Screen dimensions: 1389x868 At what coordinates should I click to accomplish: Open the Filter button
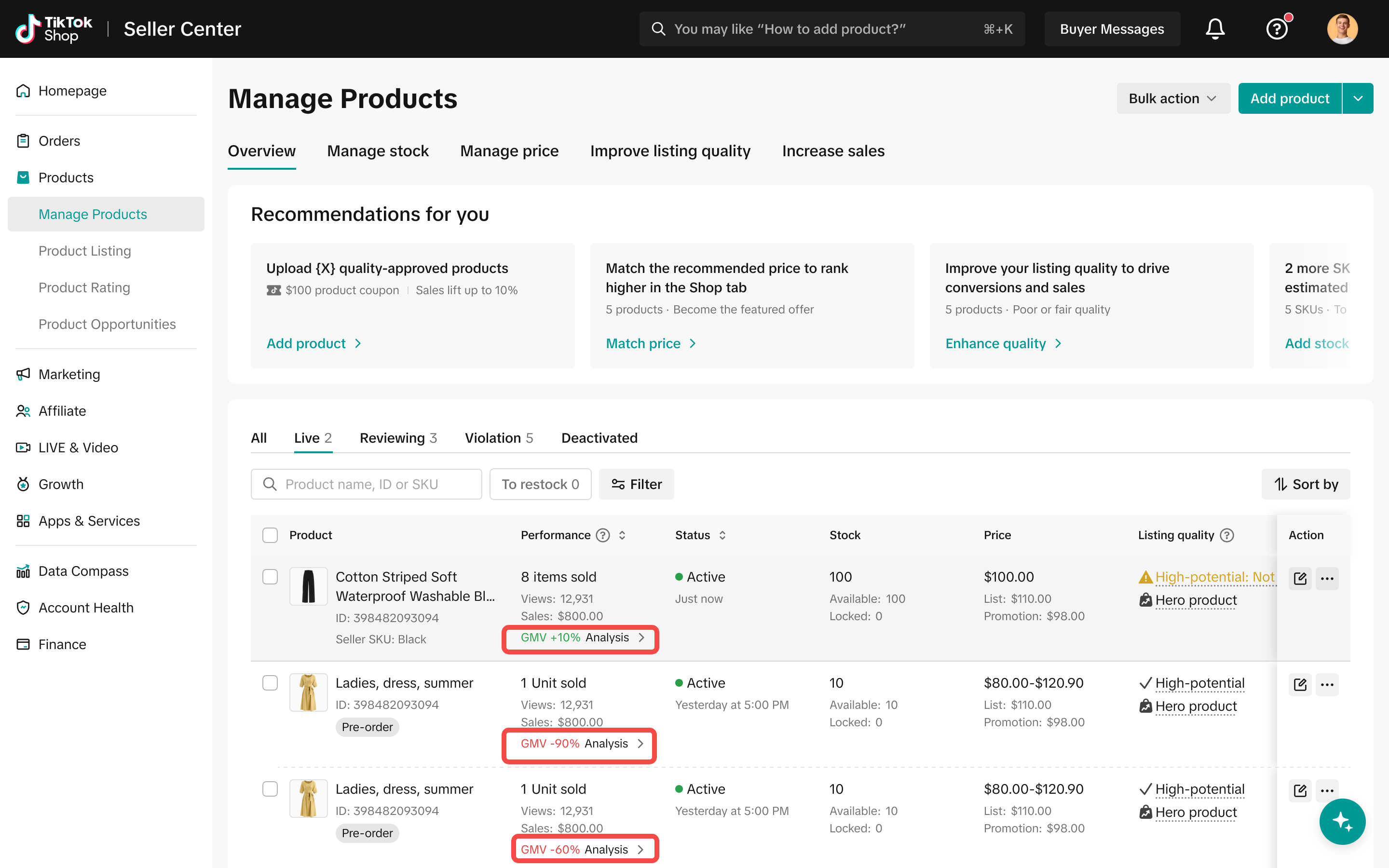(636, 484)
